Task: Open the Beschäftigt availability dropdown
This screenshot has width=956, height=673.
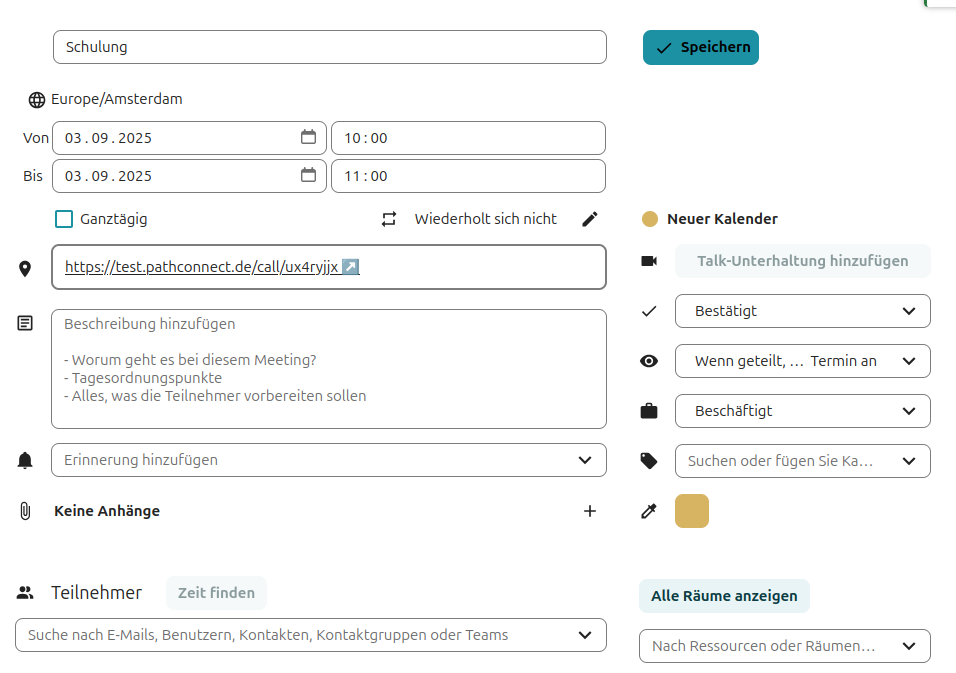Action: 802,411
